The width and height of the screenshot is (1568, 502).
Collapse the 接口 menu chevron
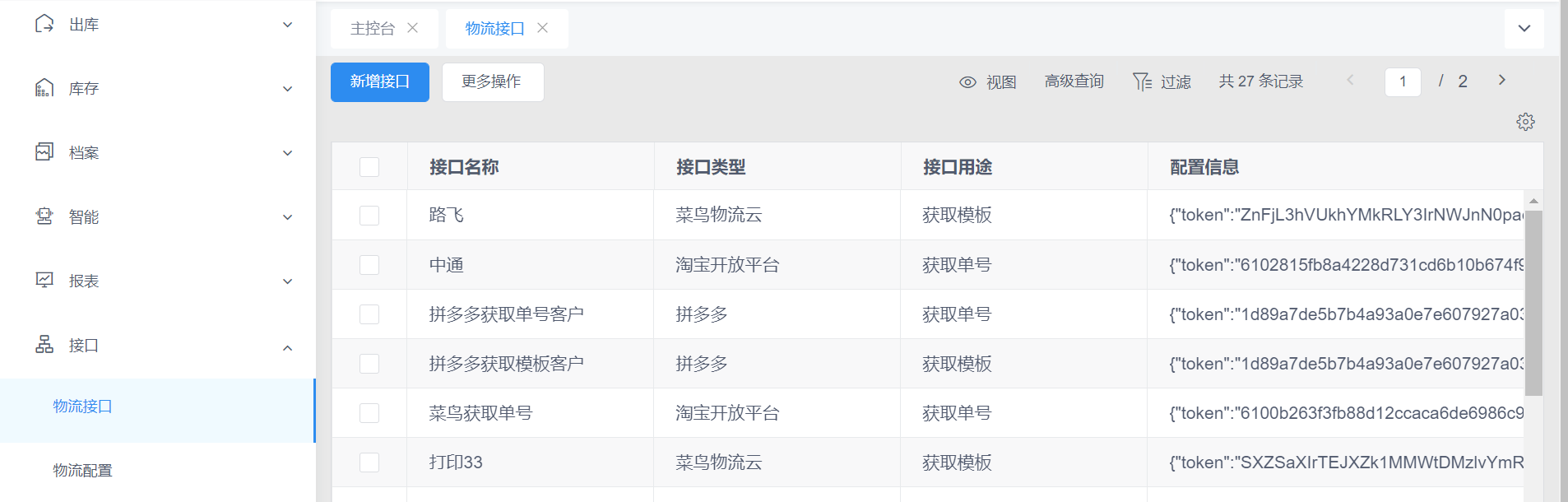288,347
